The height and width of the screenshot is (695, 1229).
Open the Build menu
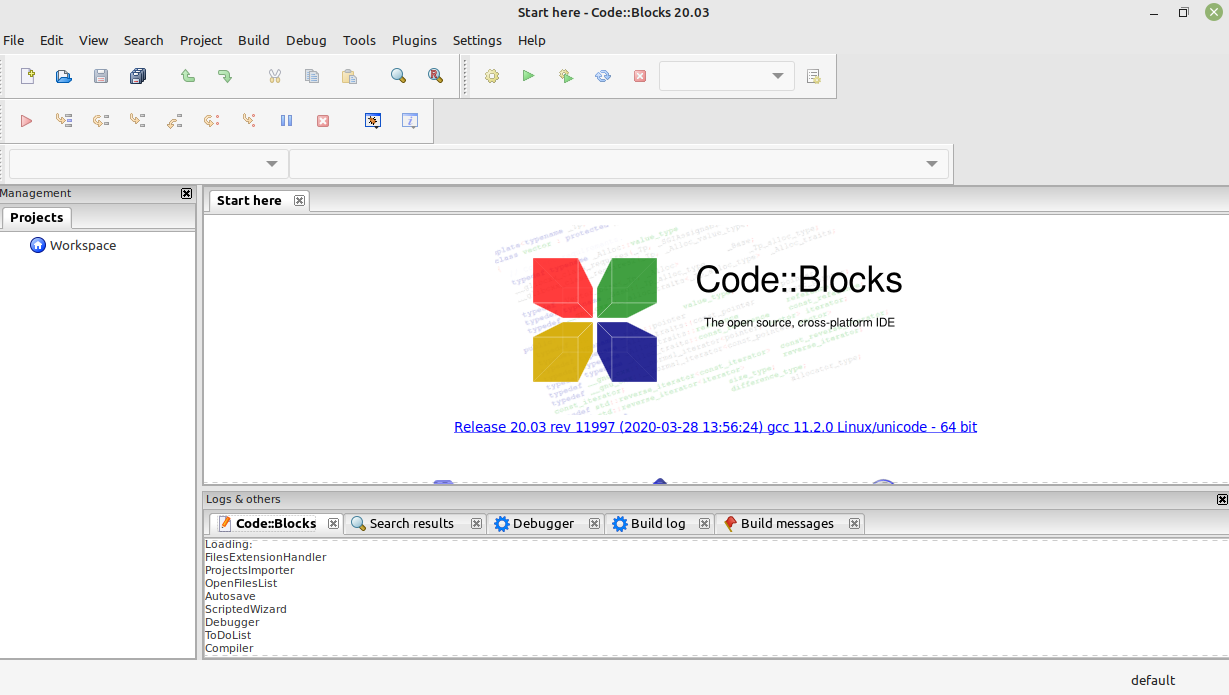tap(254, 40)
